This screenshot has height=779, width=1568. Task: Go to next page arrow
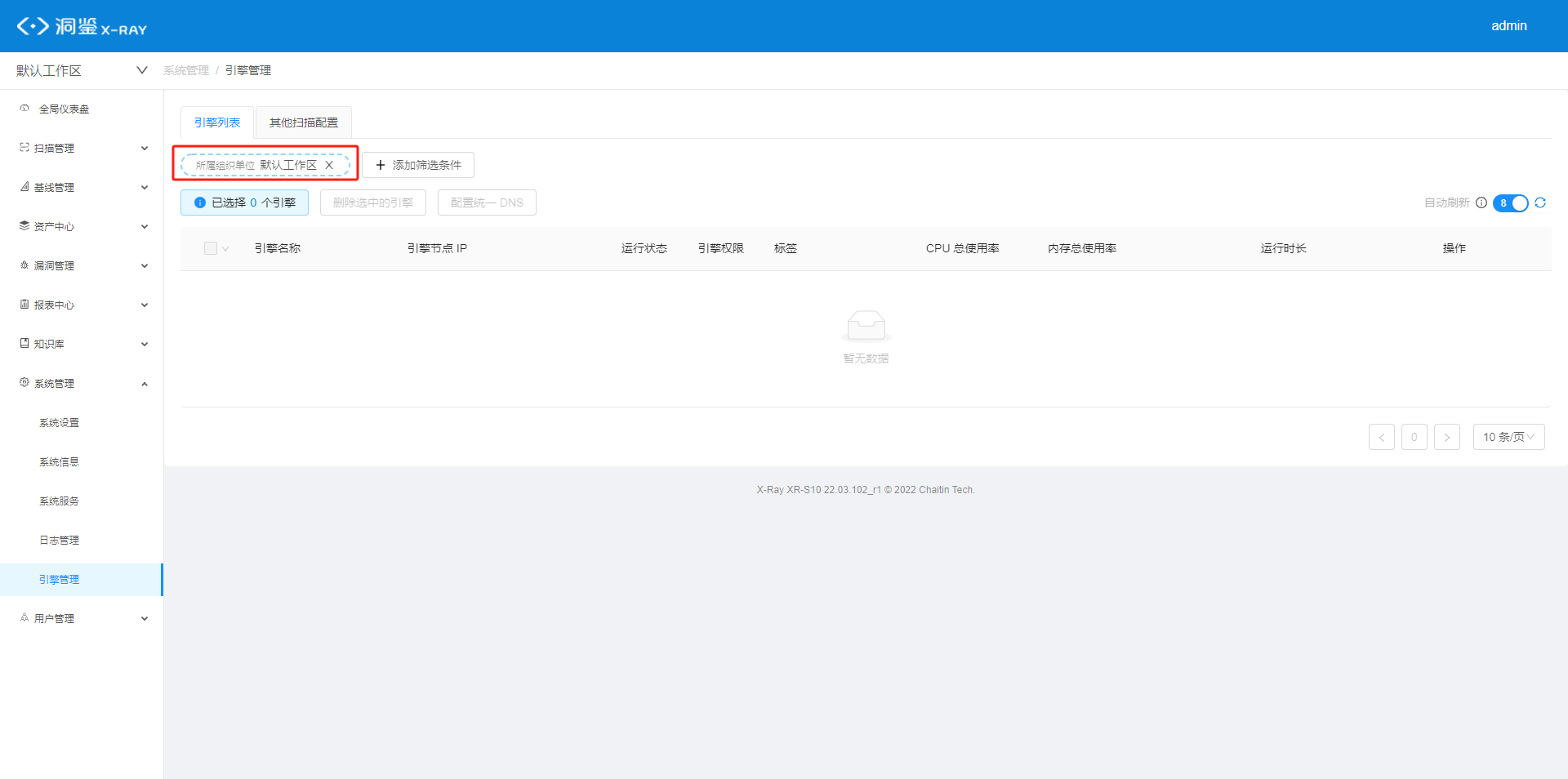click(x=1446, y=437)
